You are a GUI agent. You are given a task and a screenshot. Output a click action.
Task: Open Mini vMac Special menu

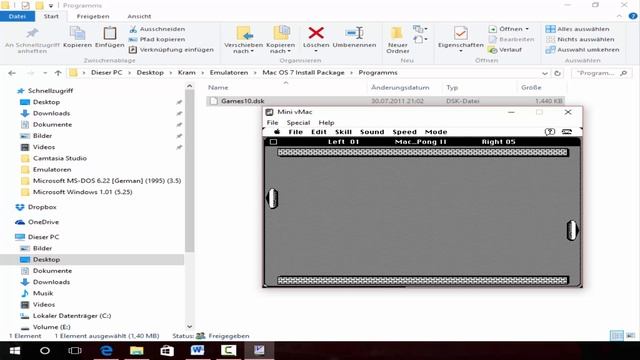(x=298, y=122)
